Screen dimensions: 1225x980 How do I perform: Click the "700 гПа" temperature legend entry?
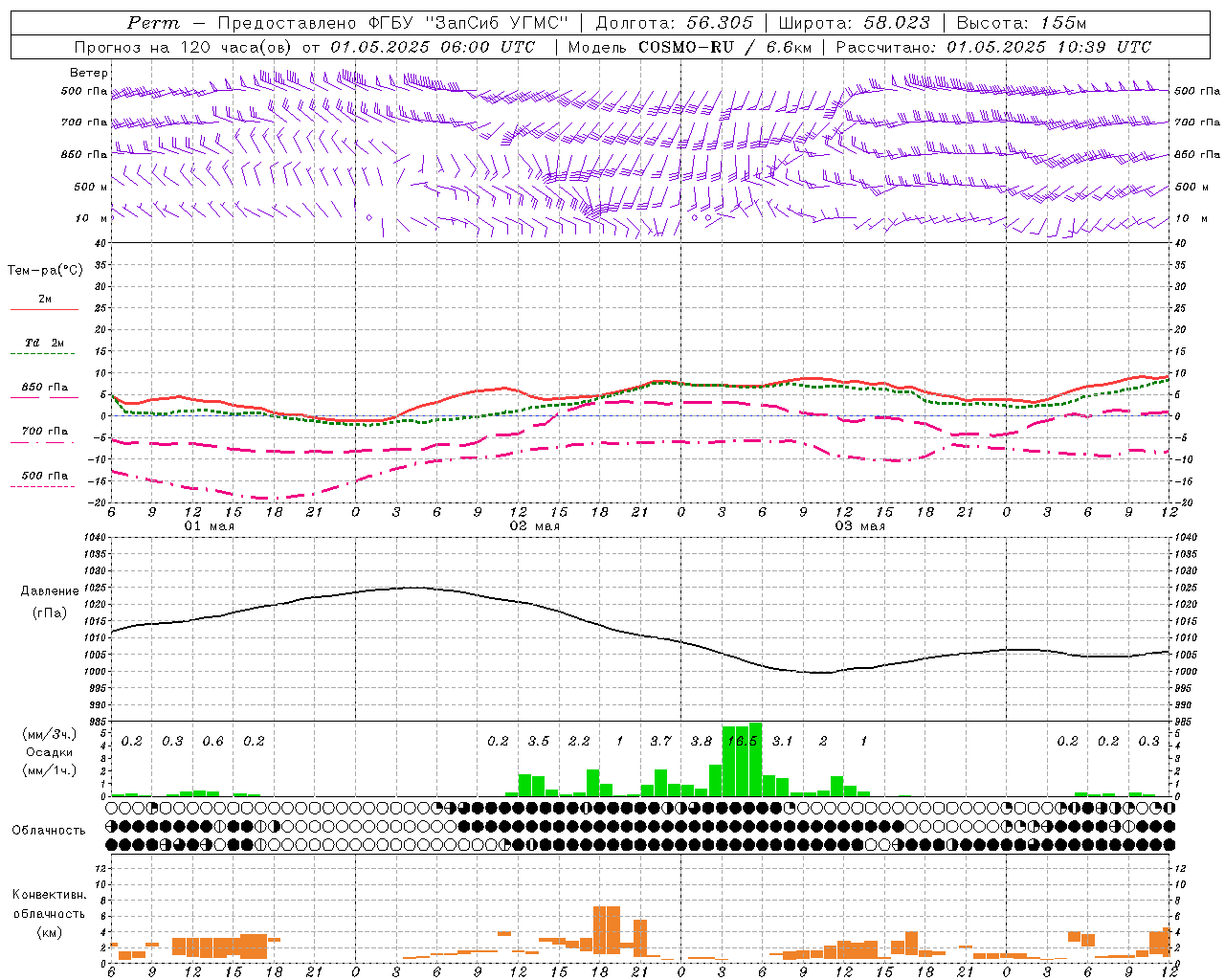click(x=45, y=432)
